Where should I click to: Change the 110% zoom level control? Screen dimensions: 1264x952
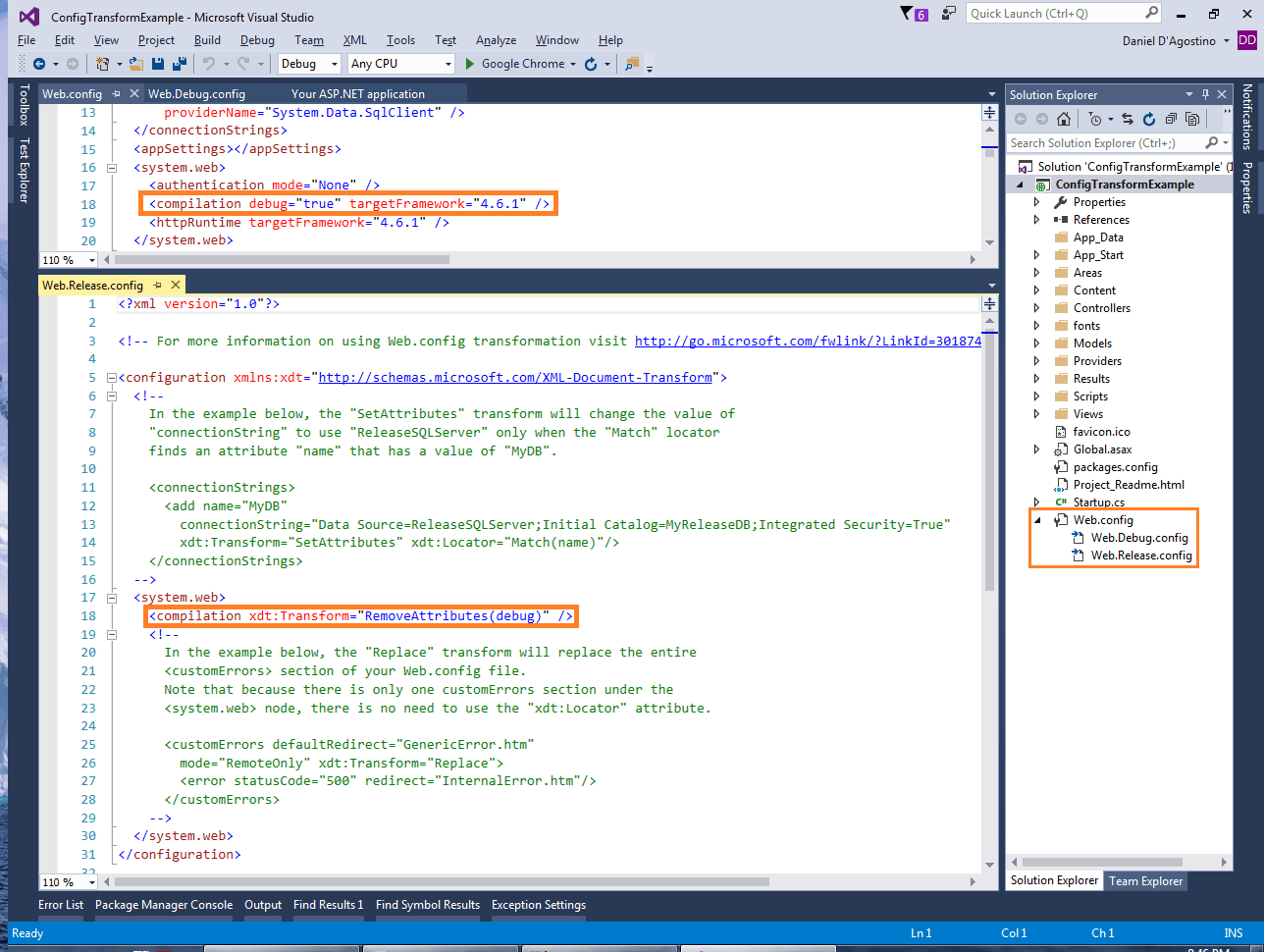(68, 881)
